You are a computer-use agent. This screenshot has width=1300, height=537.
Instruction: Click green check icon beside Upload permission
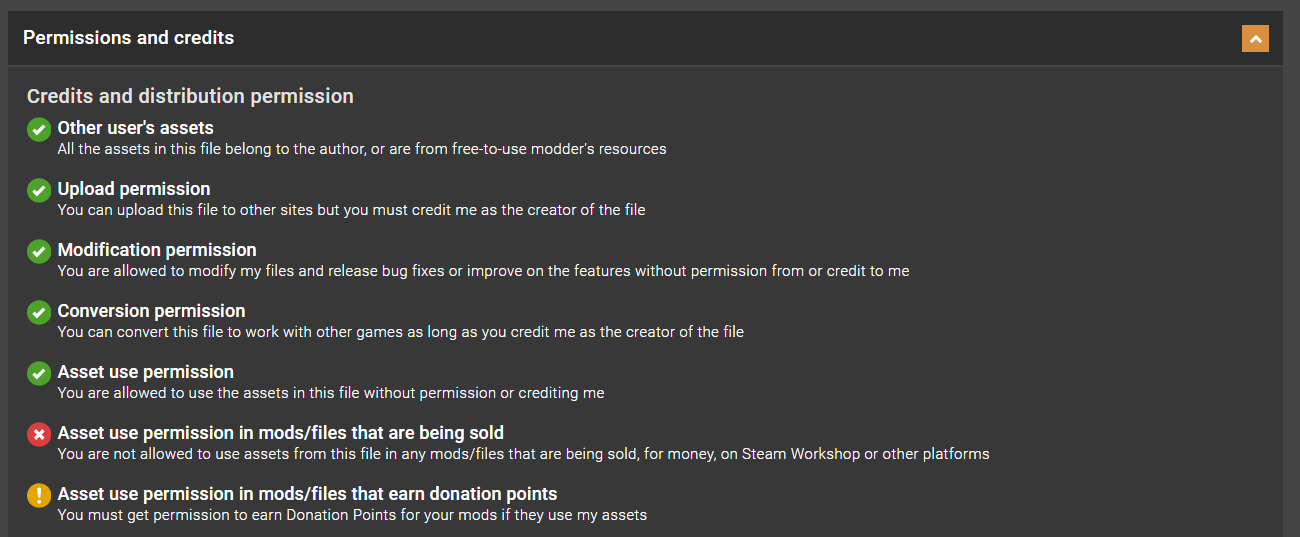point(39,190)
